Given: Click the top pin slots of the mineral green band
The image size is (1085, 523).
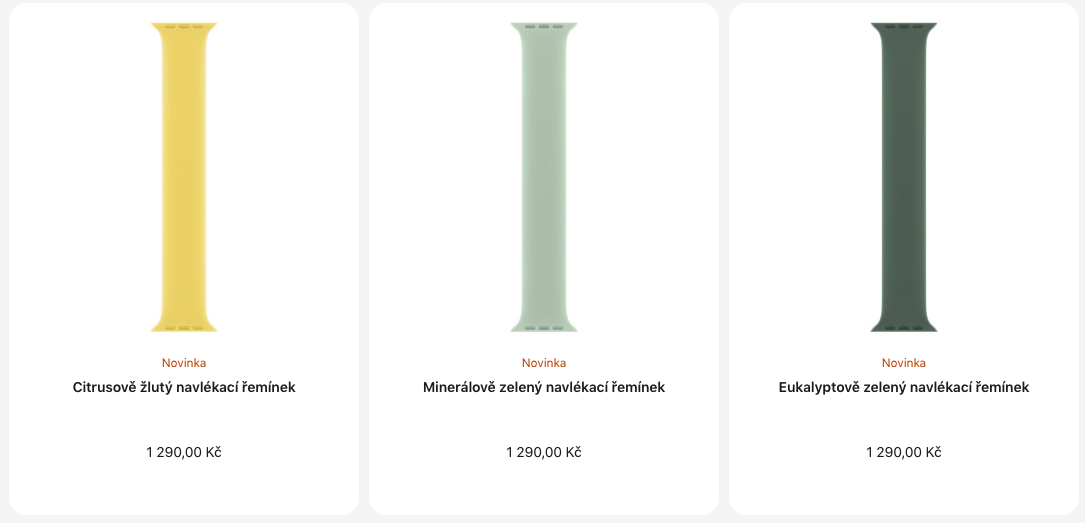Looking at the screenshot, I should coord(544,27).
